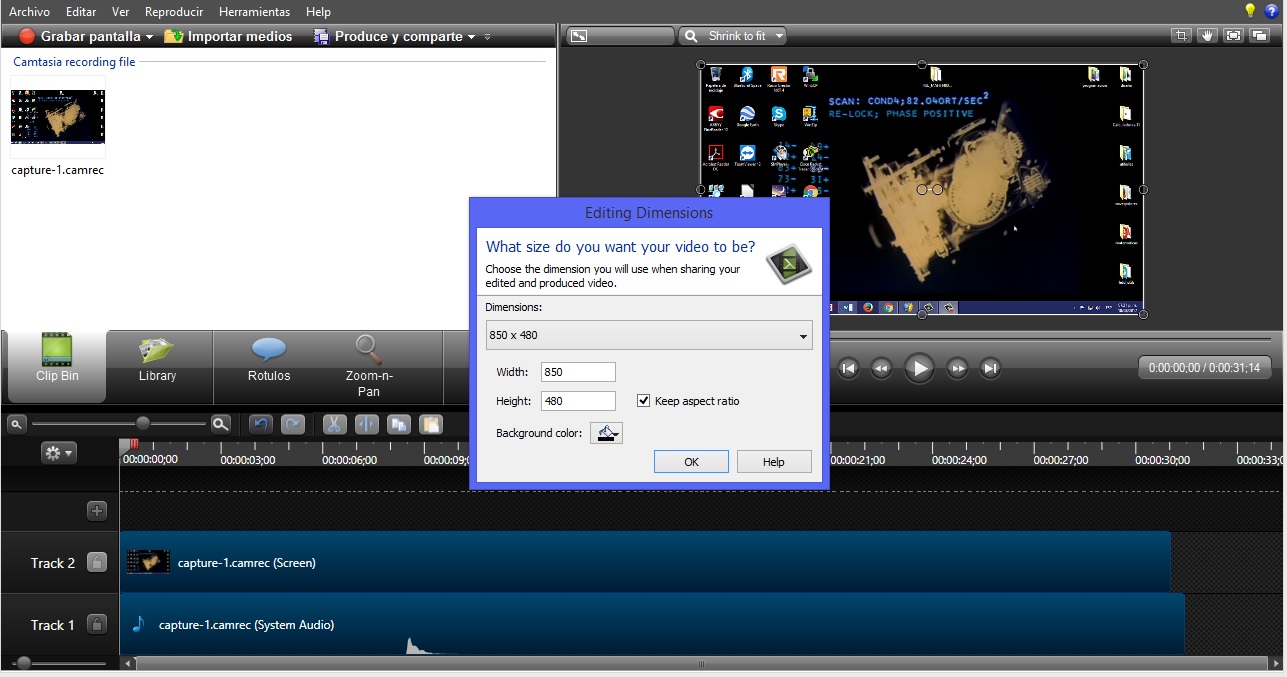This screenshot has width=1287, height=677.
Task: Toggle the lock on Track 1
Action: pyautogui.click(x=96, y=625)
